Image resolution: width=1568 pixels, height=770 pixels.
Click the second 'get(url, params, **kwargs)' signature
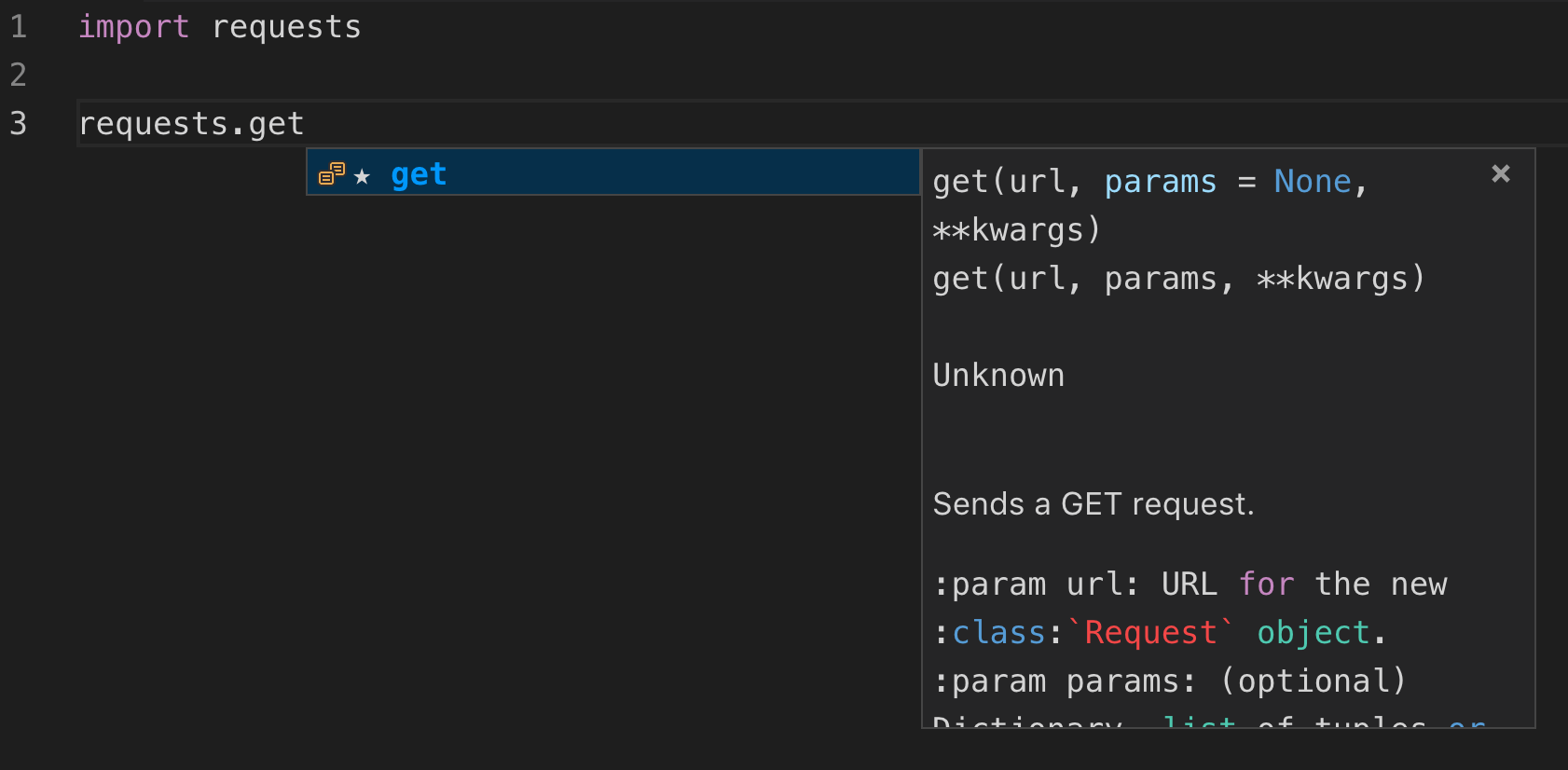click(1178, 279)
